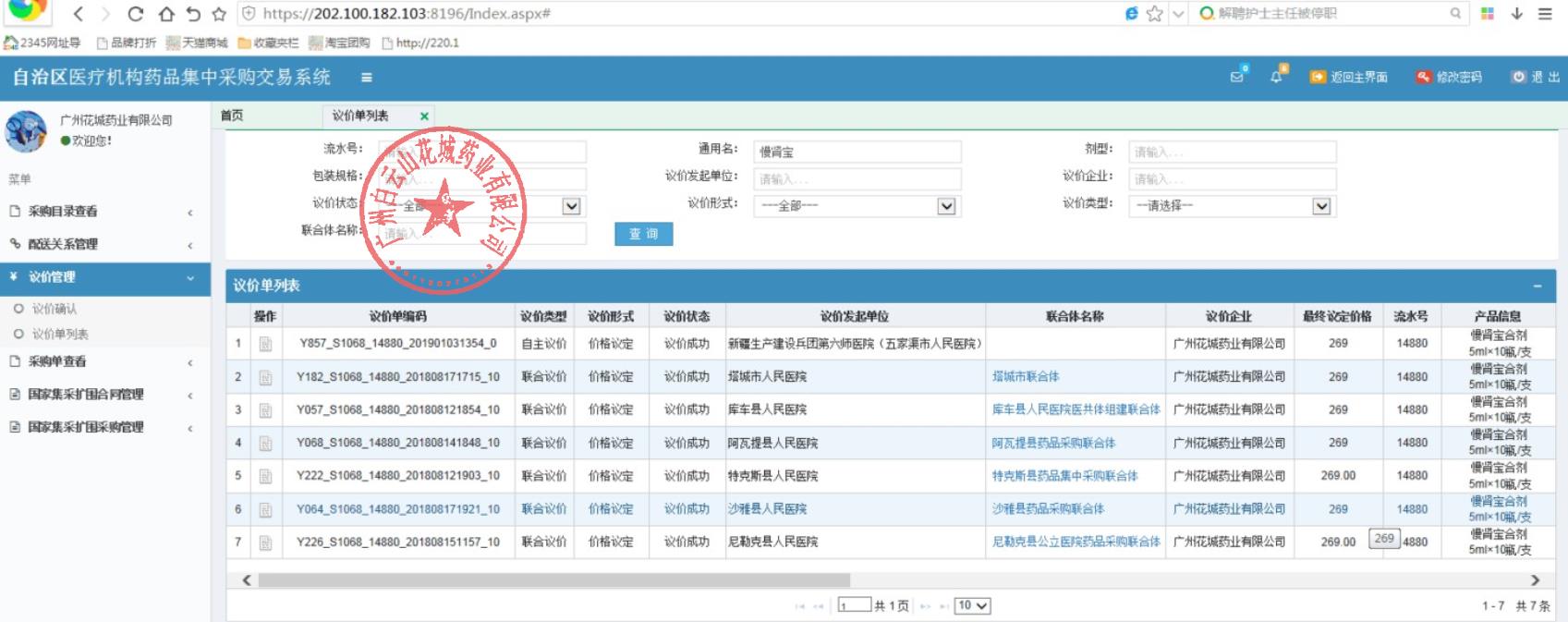Focus the 议价企业 input field
Screen dimensions: 1568x622
[1233, 179]
